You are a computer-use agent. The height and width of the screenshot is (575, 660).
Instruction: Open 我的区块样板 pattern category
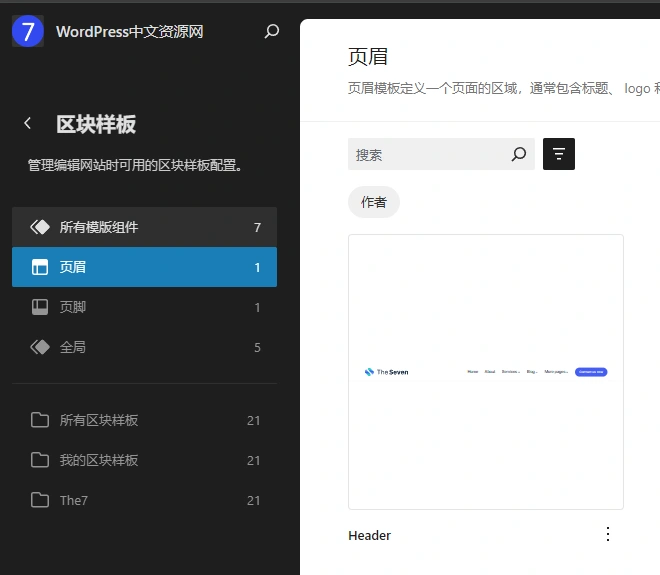coord(144,460)
